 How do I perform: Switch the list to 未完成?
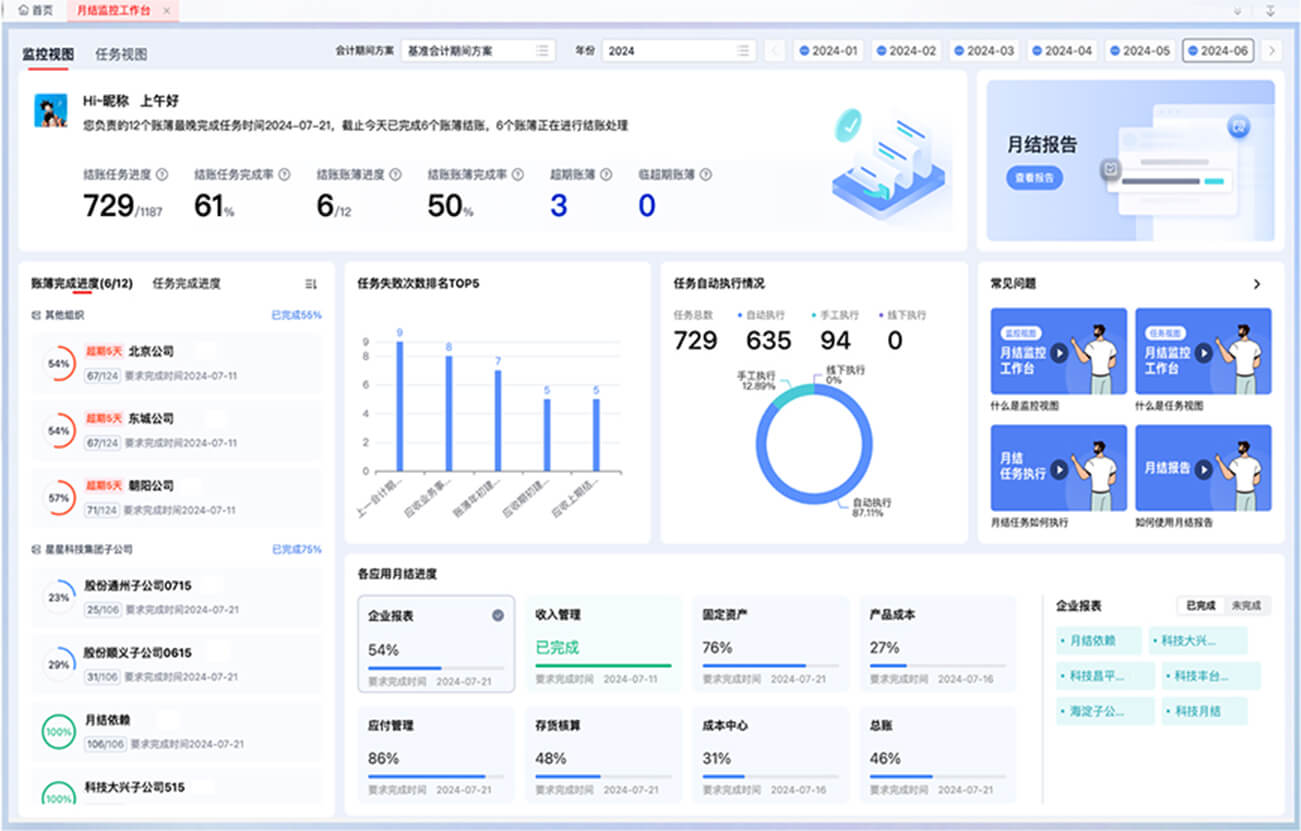tap(1246, 606)
